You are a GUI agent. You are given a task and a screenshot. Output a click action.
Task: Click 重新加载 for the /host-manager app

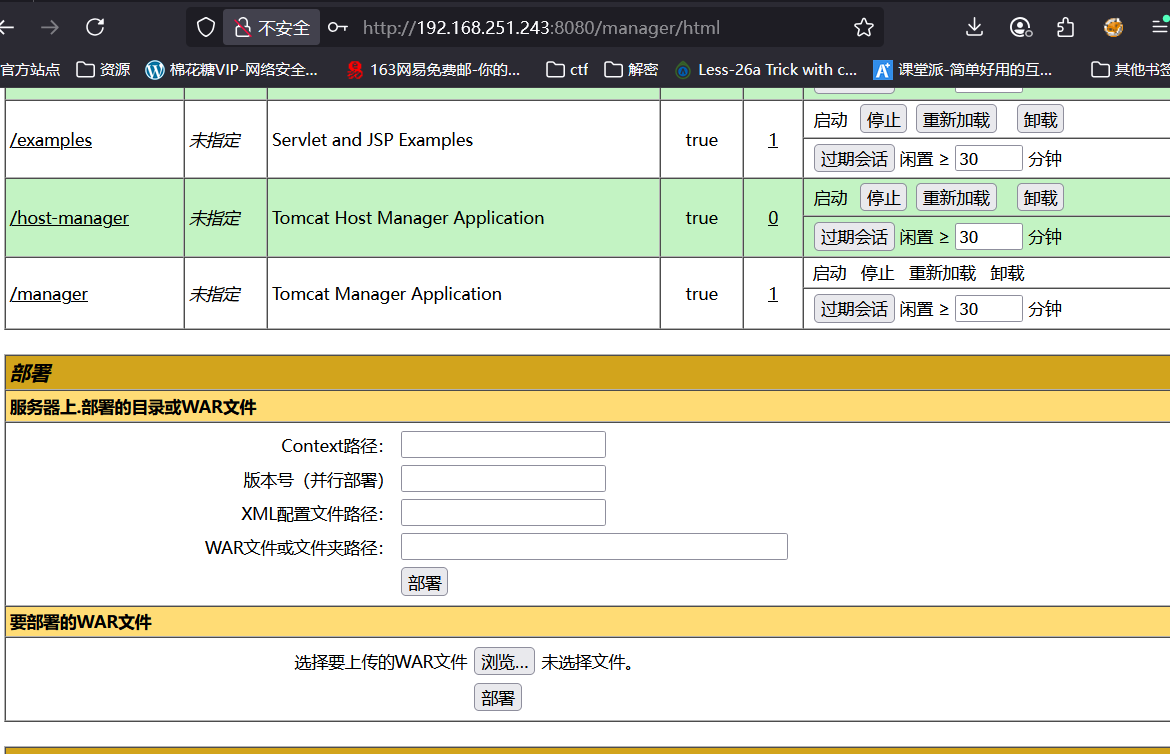point(956,198)
